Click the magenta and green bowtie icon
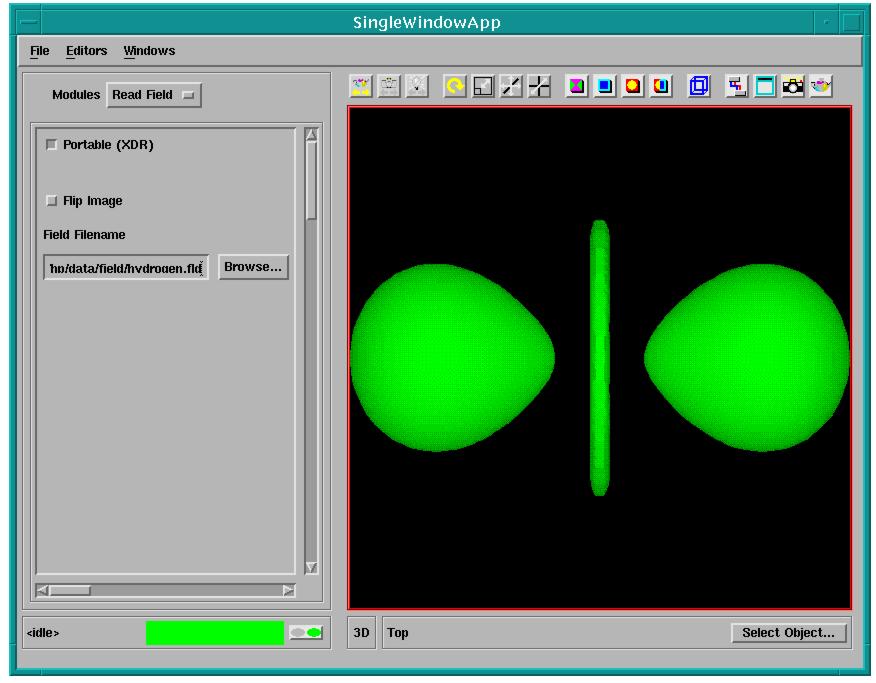Screen dimensions: 876x683 (x=577, y=87)
